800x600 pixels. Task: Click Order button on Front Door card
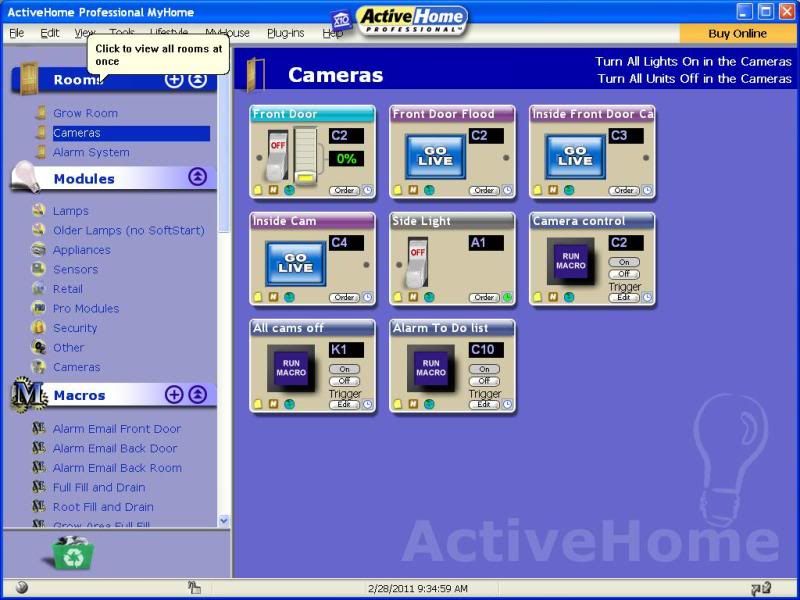(x=344, y=190)
